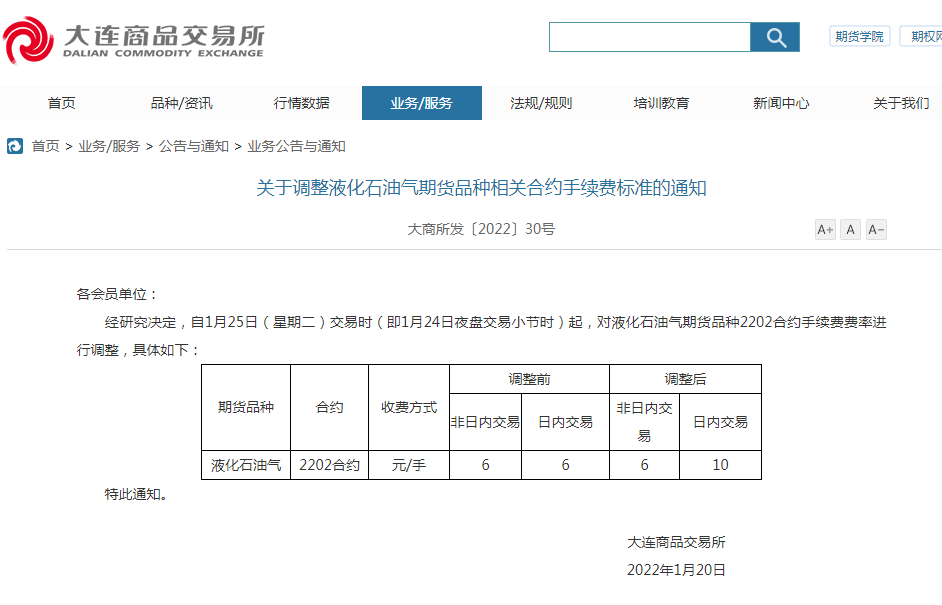Screen dimensions: 942x605
Task: Open the 品种/资讯 menu
Action: click(x=181, y=103)
